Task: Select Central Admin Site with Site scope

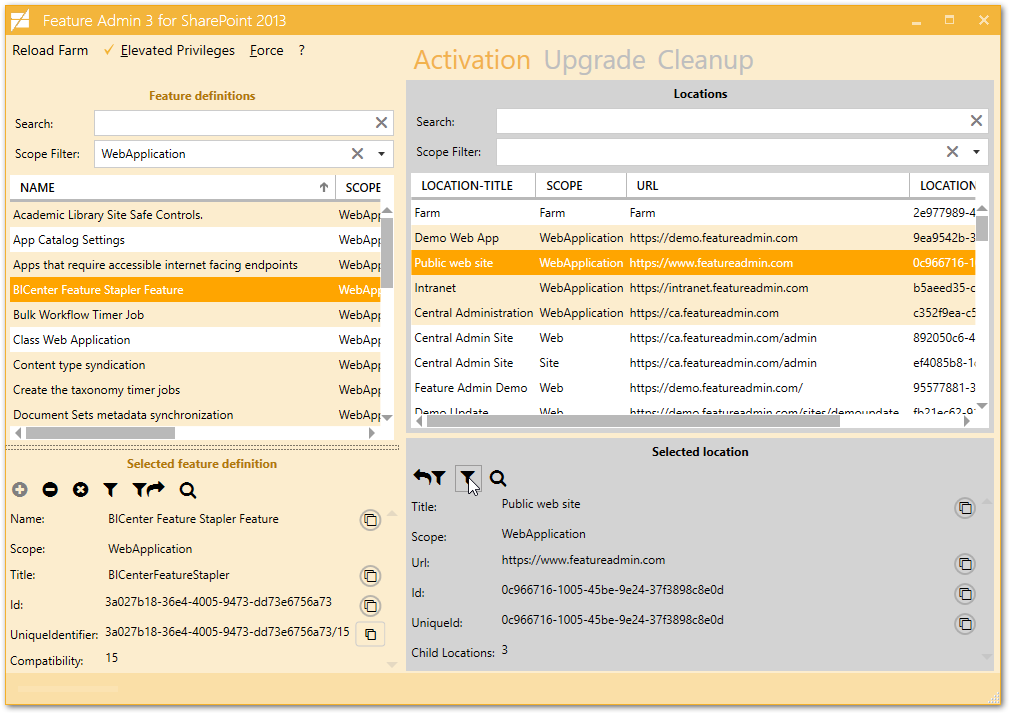Action: (694, 363)
